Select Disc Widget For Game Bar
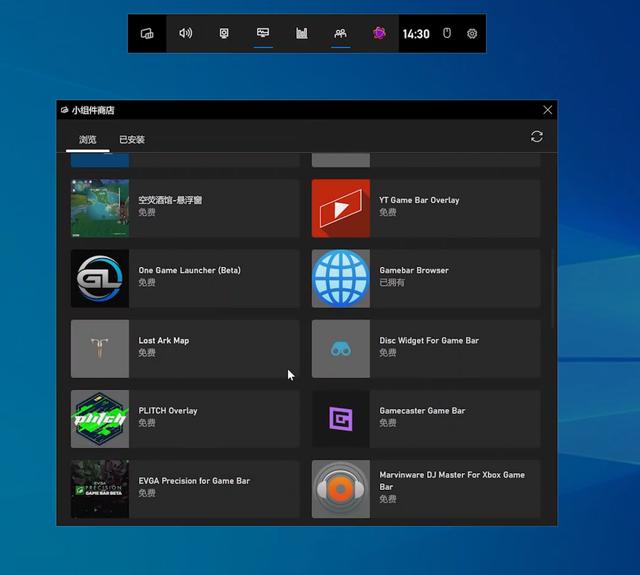The height and width of the screenshot is (575, 640). tap(426, 348)
